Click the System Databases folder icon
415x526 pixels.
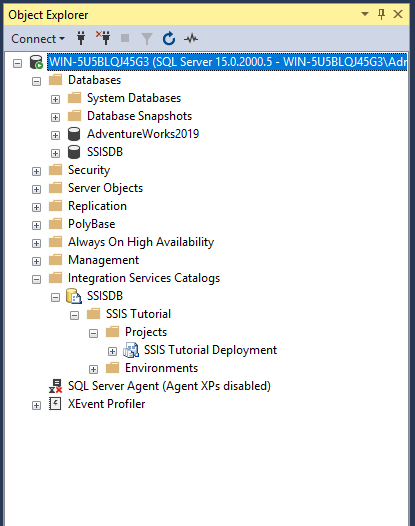click(74, 98)
